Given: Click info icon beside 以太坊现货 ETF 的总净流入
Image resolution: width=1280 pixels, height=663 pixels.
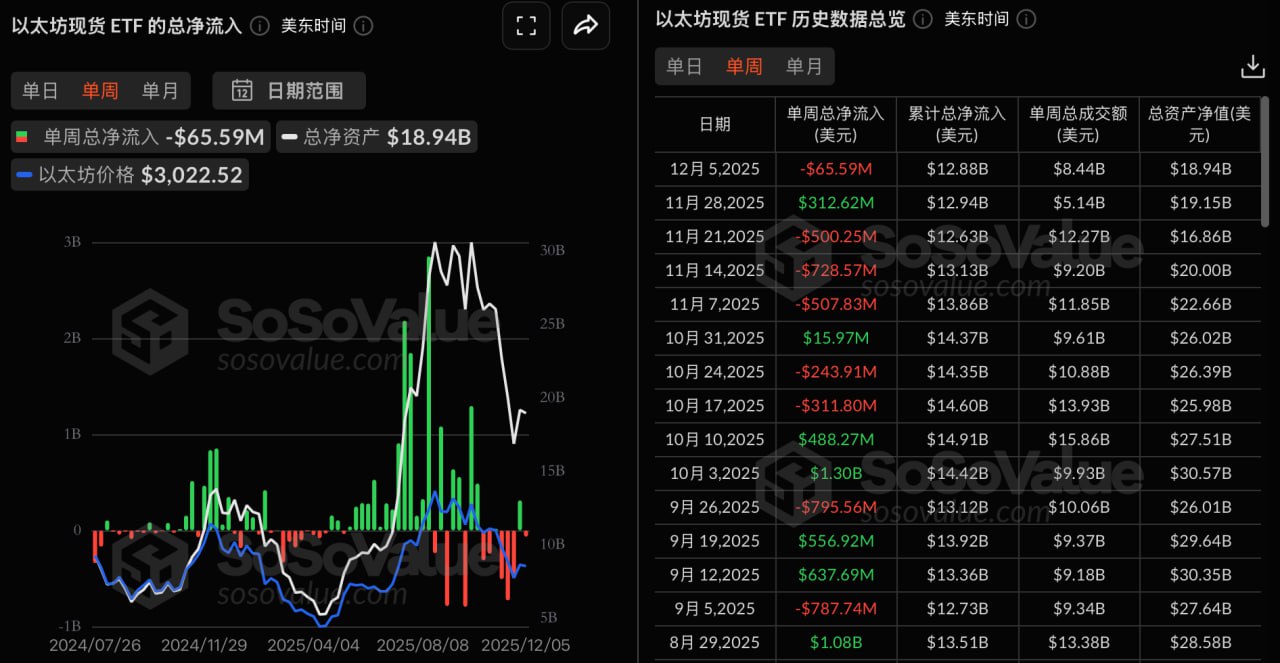Looking at the screenshot, I should pos(260,26).
